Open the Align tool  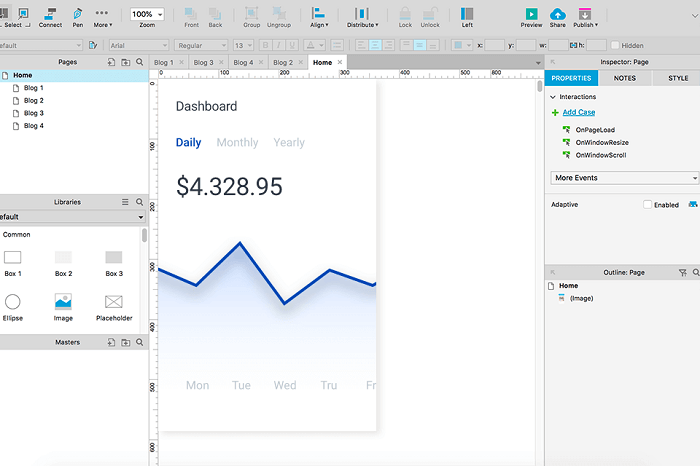click(319, 17)
